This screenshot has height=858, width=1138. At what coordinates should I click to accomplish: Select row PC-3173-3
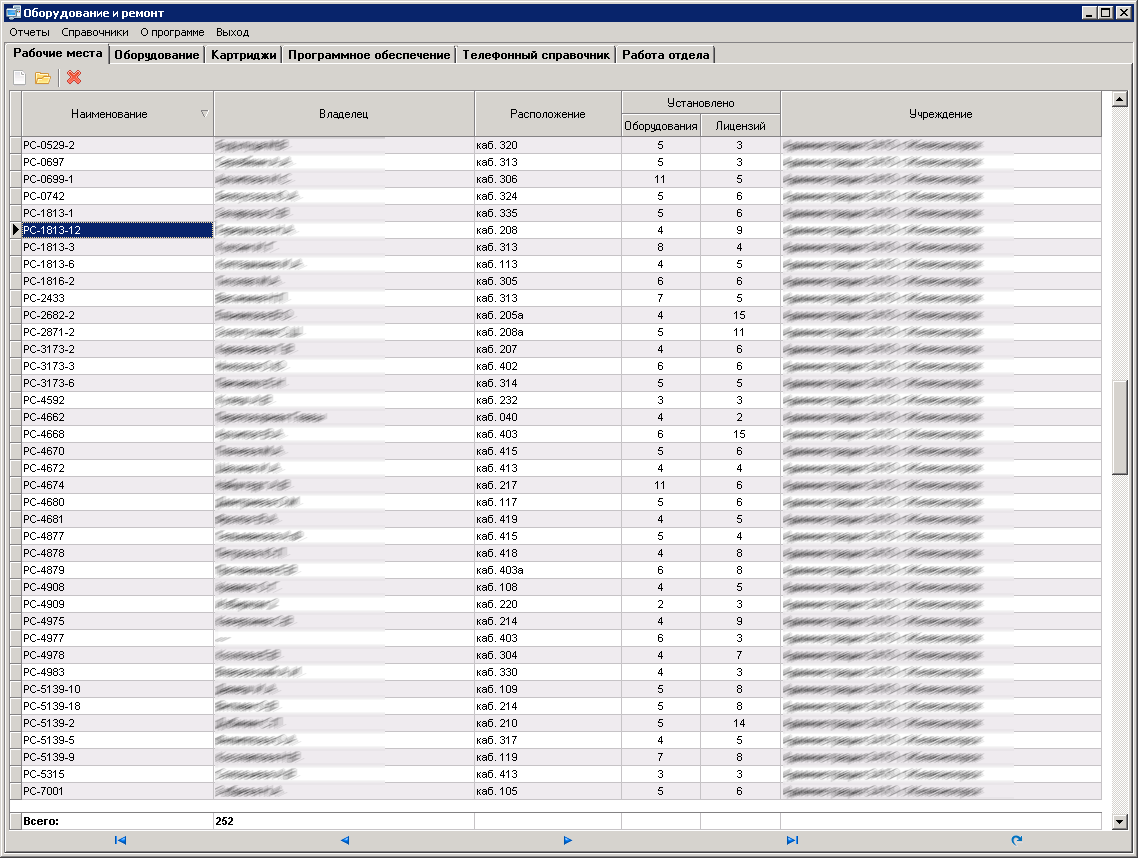tap(556, 366)
